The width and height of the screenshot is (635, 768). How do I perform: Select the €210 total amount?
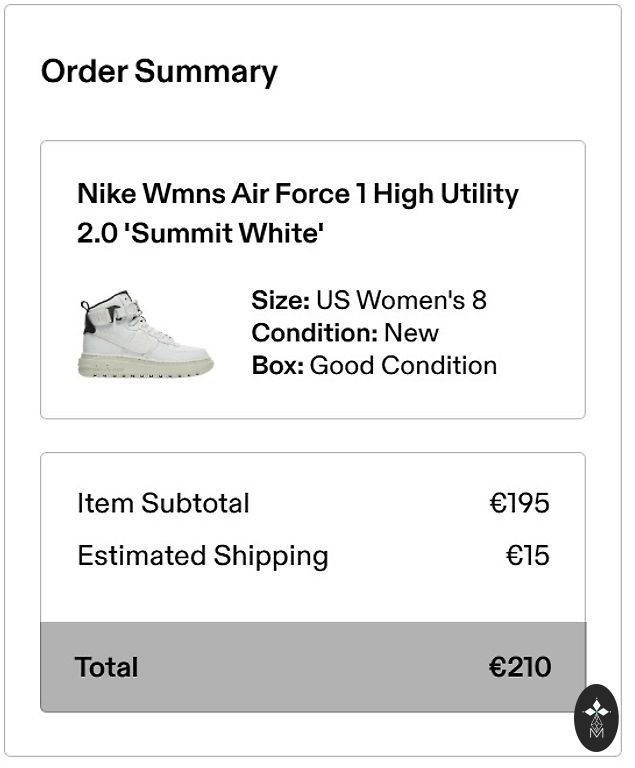[x=519, y=667]
